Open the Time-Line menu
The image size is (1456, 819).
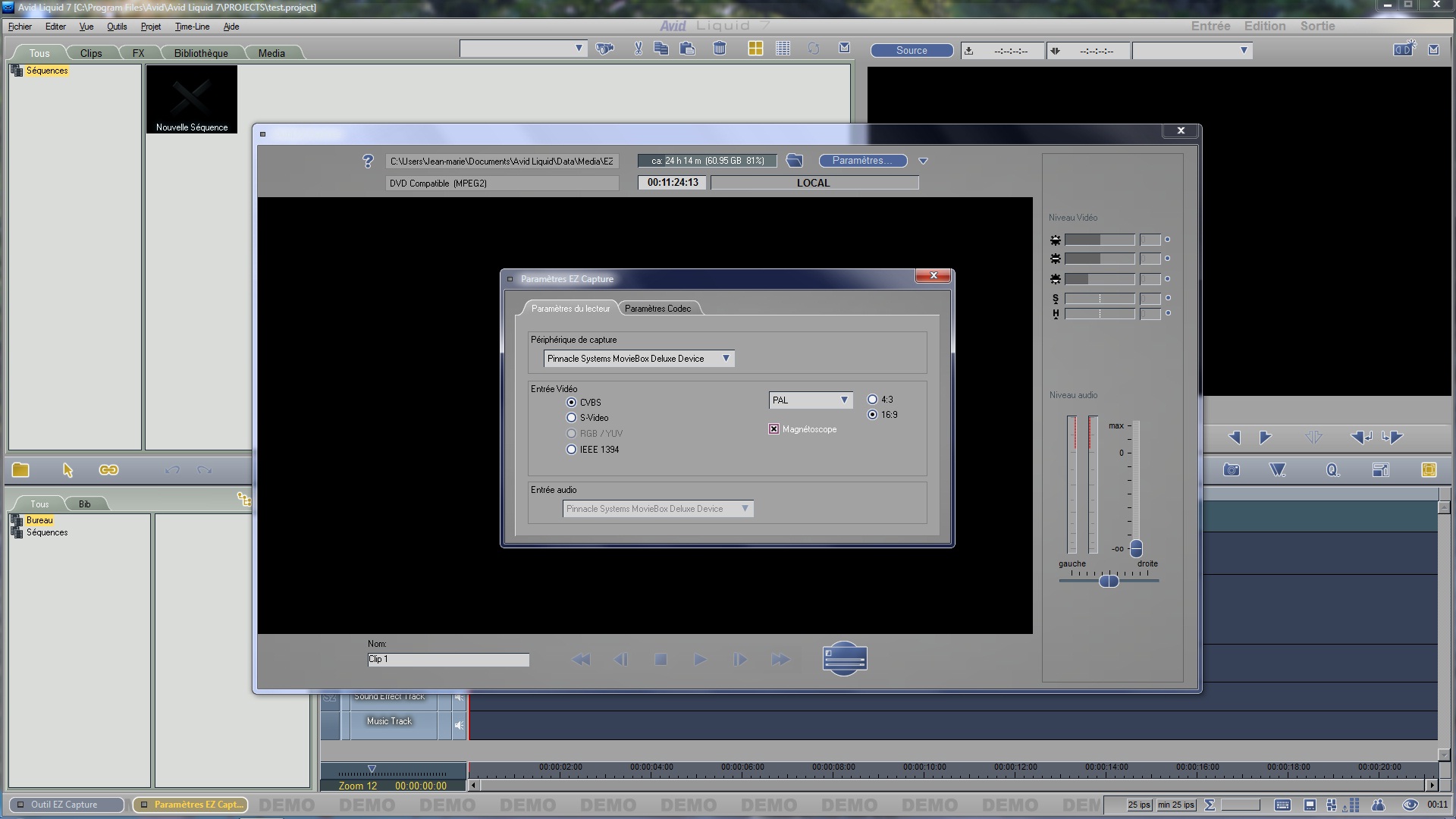pyautogui.click(x=192, y=27)
